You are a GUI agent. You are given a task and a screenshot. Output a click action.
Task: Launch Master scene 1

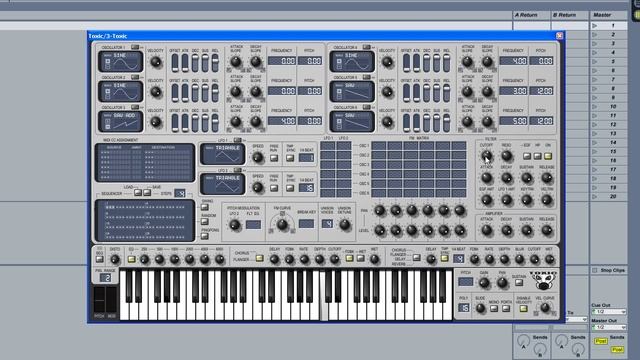(595, 26)
